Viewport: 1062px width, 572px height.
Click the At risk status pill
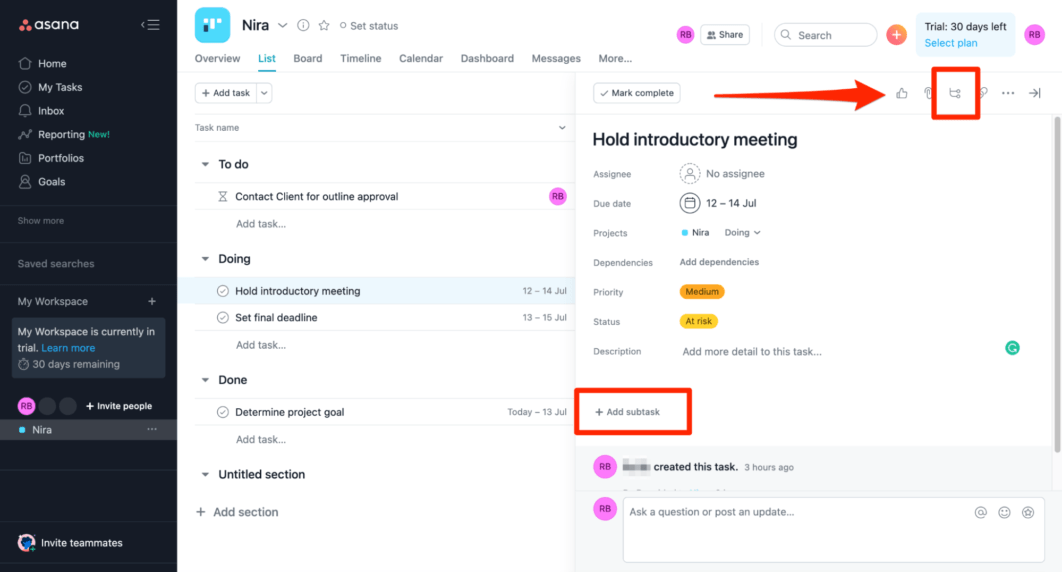pyautogui.click(x=698, y=322)
